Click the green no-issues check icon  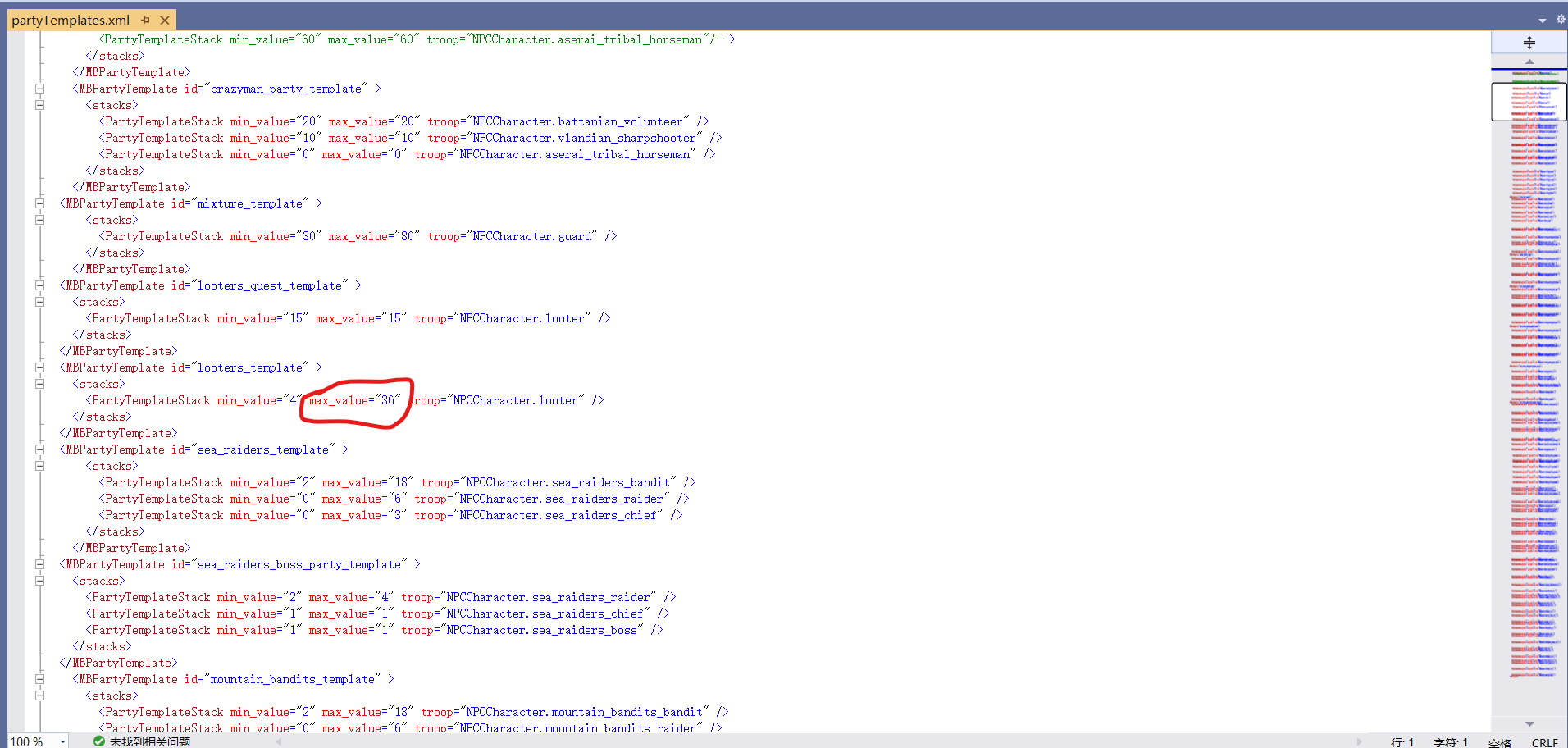[x=99, y=741]
